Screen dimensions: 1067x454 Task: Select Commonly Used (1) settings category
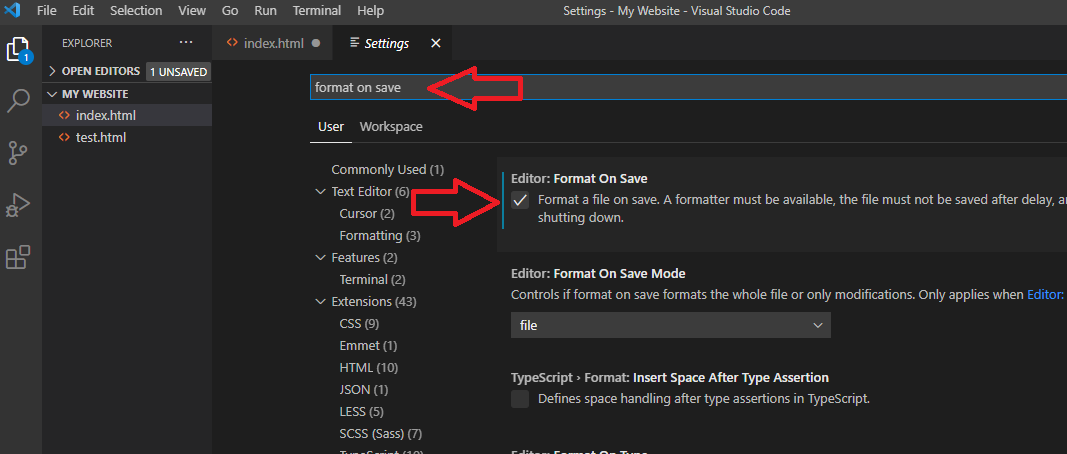pyautogui.click(x=387, y=169)
